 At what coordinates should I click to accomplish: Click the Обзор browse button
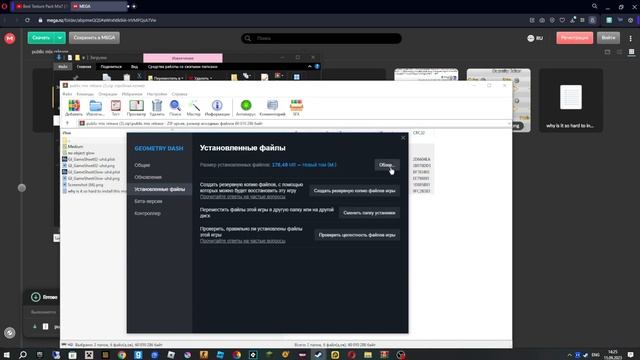(x=387, y=165)
